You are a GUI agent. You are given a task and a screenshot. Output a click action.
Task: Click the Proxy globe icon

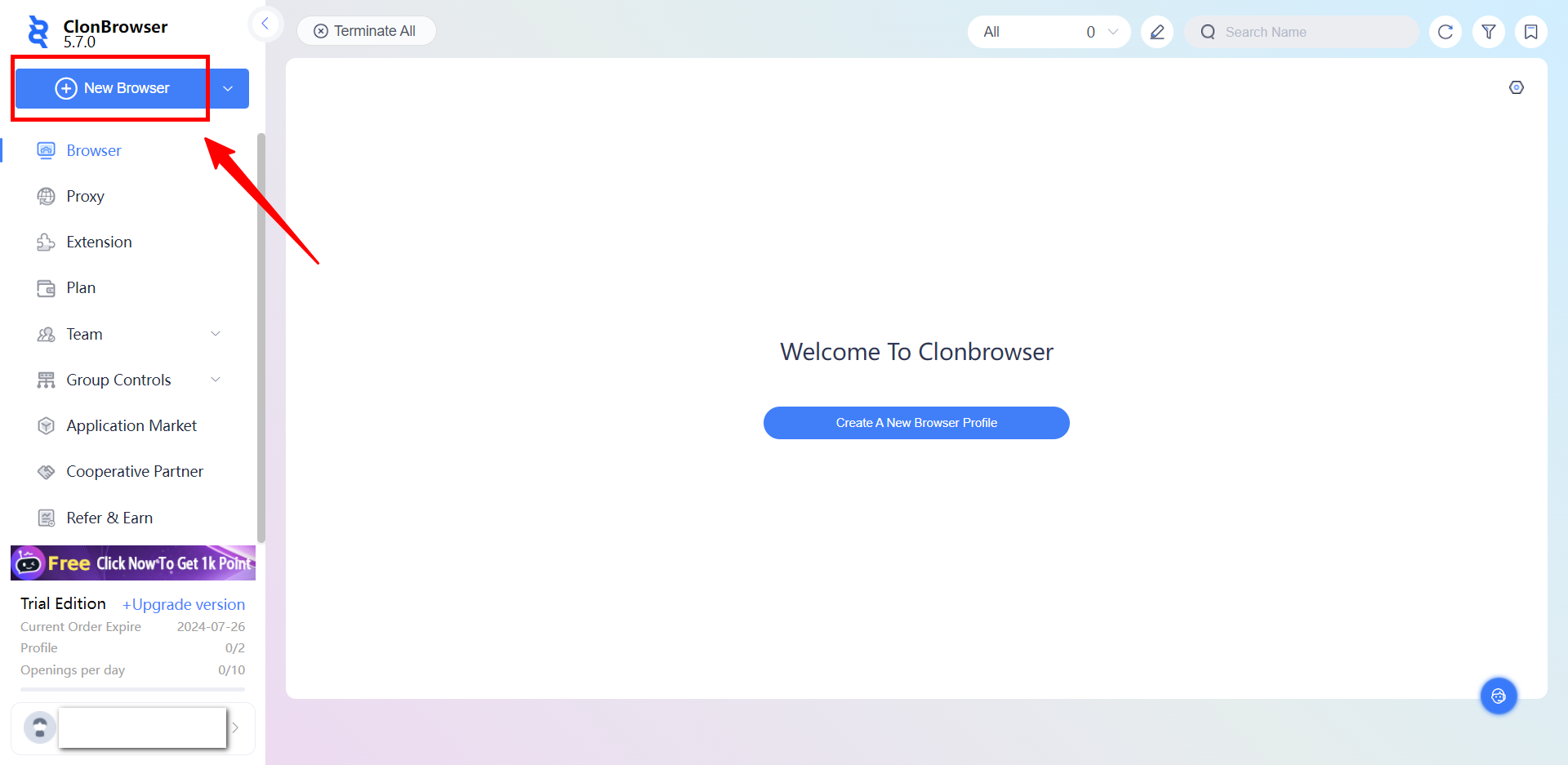click(x=47, y=196)
